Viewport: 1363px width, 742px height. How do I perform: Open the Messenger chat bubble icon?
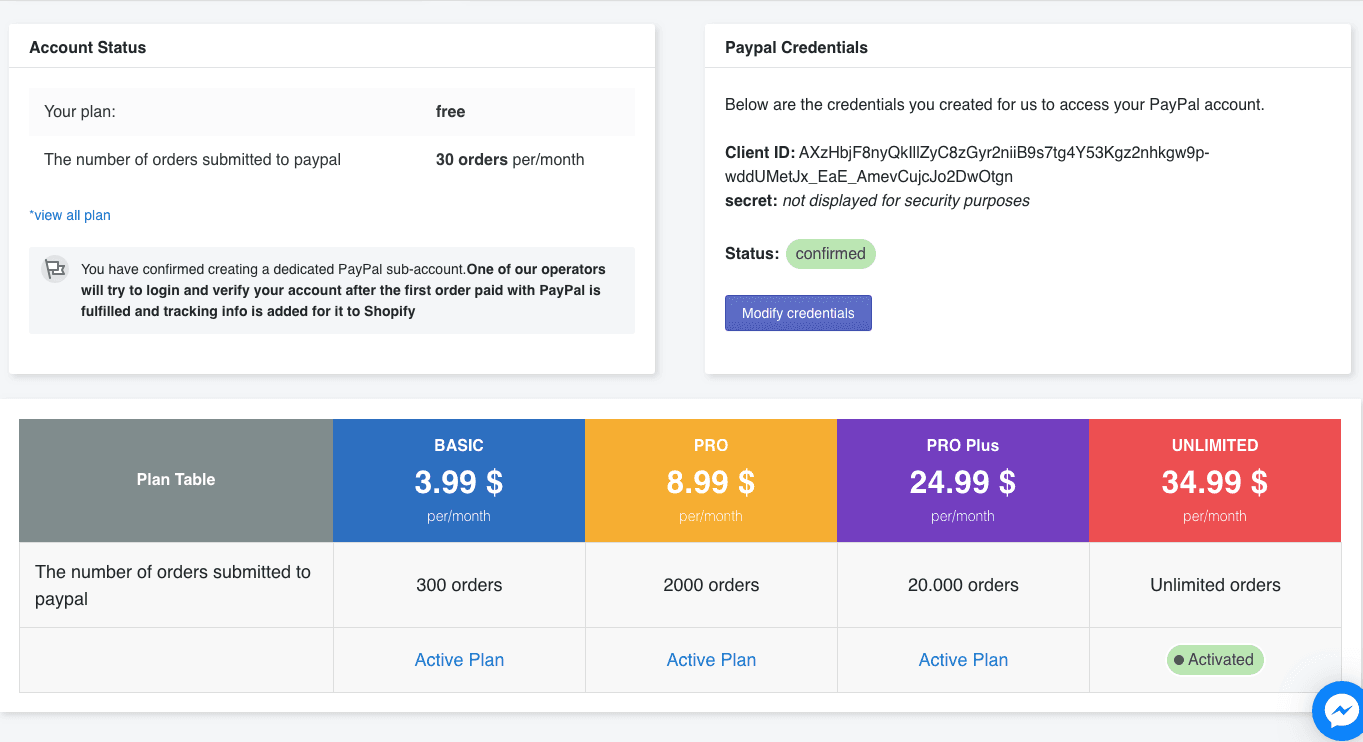click(x=1338, y=710)
